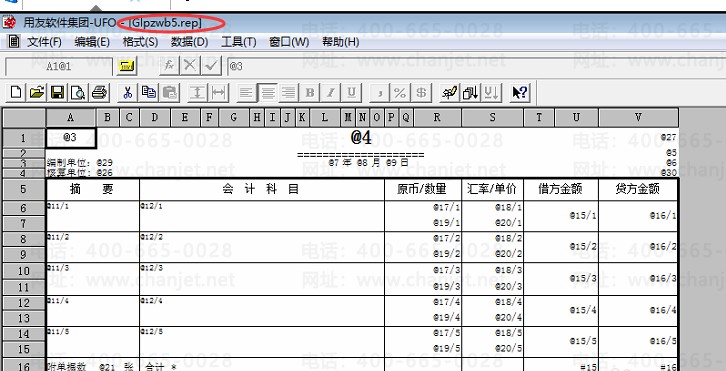Click the U-down sort icon

point(491,92)
